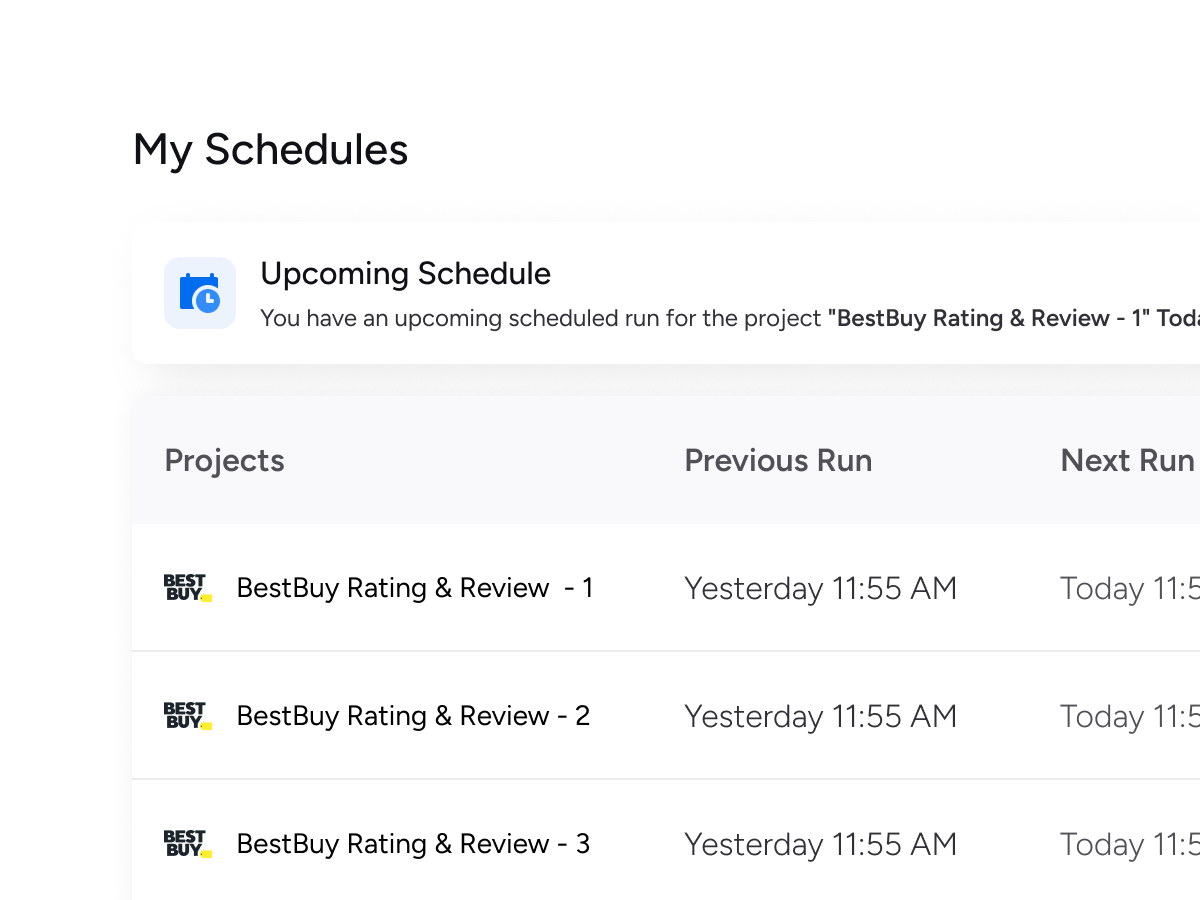Click the "You have an upcoming scheduled run" message
This screenshot has width=1200, height=900.
pos(540,319)
